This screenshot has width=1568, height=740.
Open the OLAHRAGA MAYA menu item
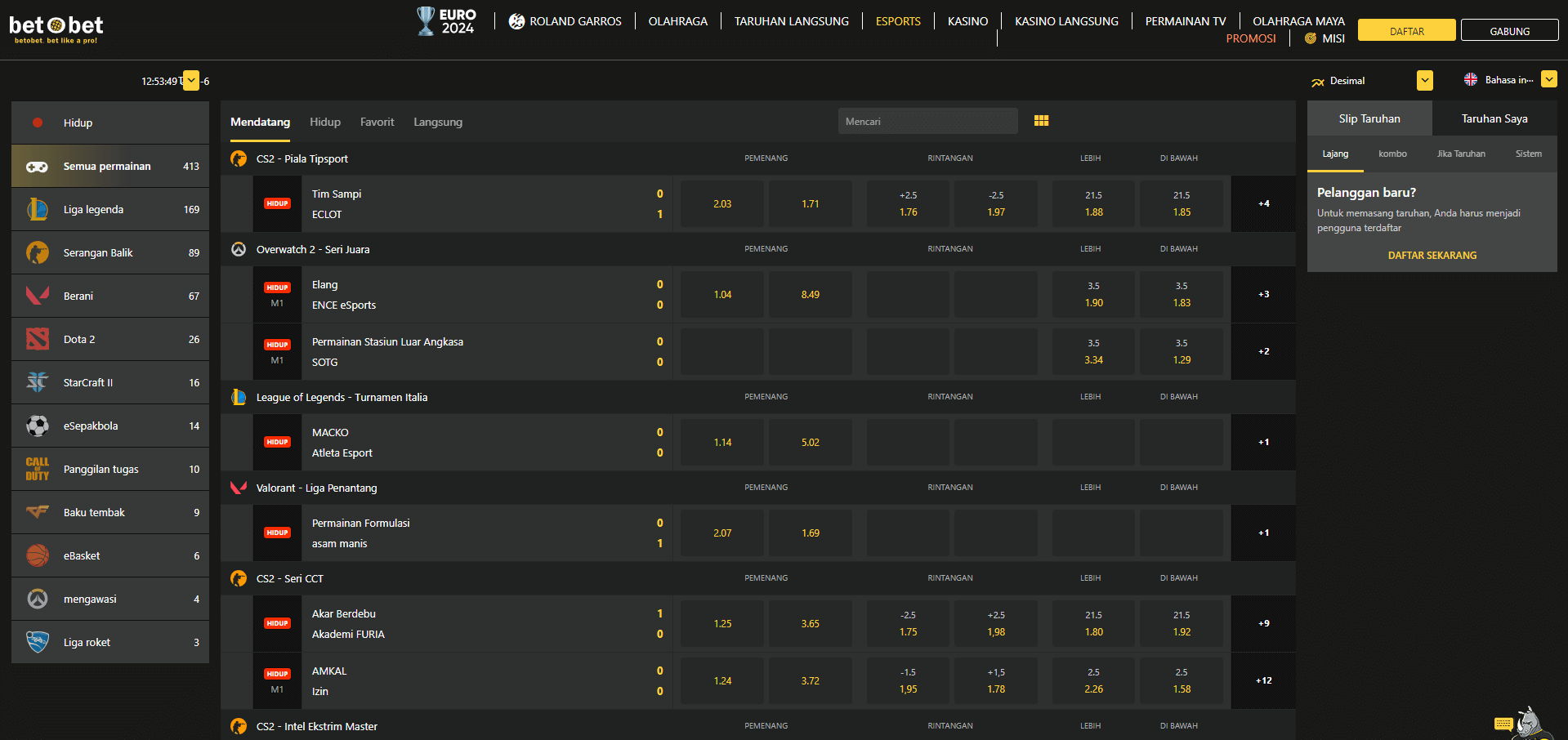tap(1298, 21)
